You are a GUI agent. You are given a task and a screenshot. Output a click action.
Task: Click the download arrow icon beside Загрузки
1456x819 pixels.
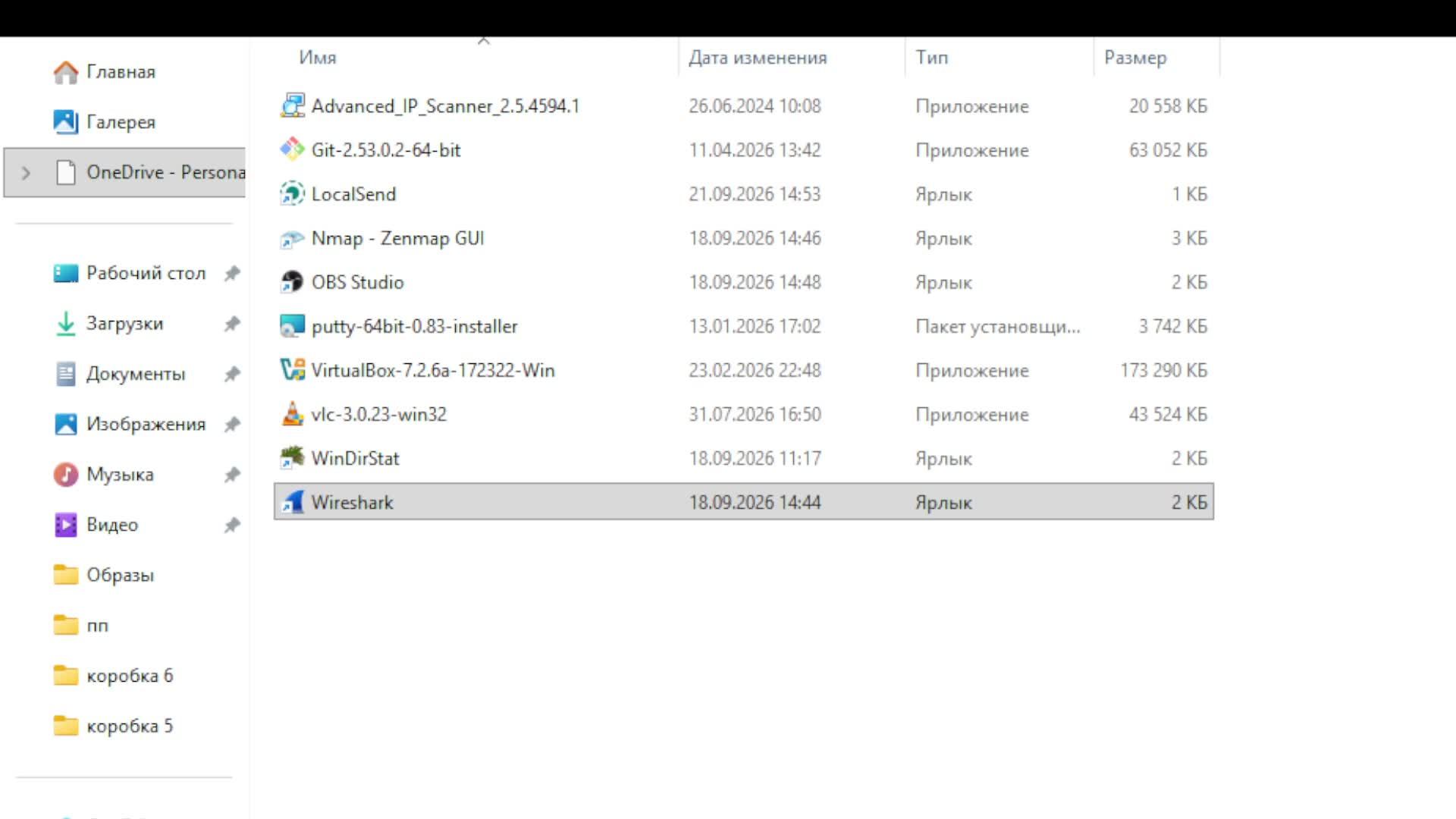coord(66,324)
